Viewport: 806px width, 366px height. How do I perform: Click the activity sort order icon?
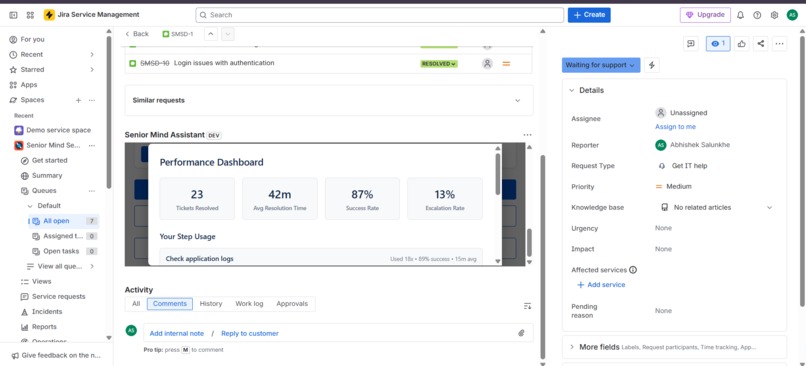click(x=527, y=306)
